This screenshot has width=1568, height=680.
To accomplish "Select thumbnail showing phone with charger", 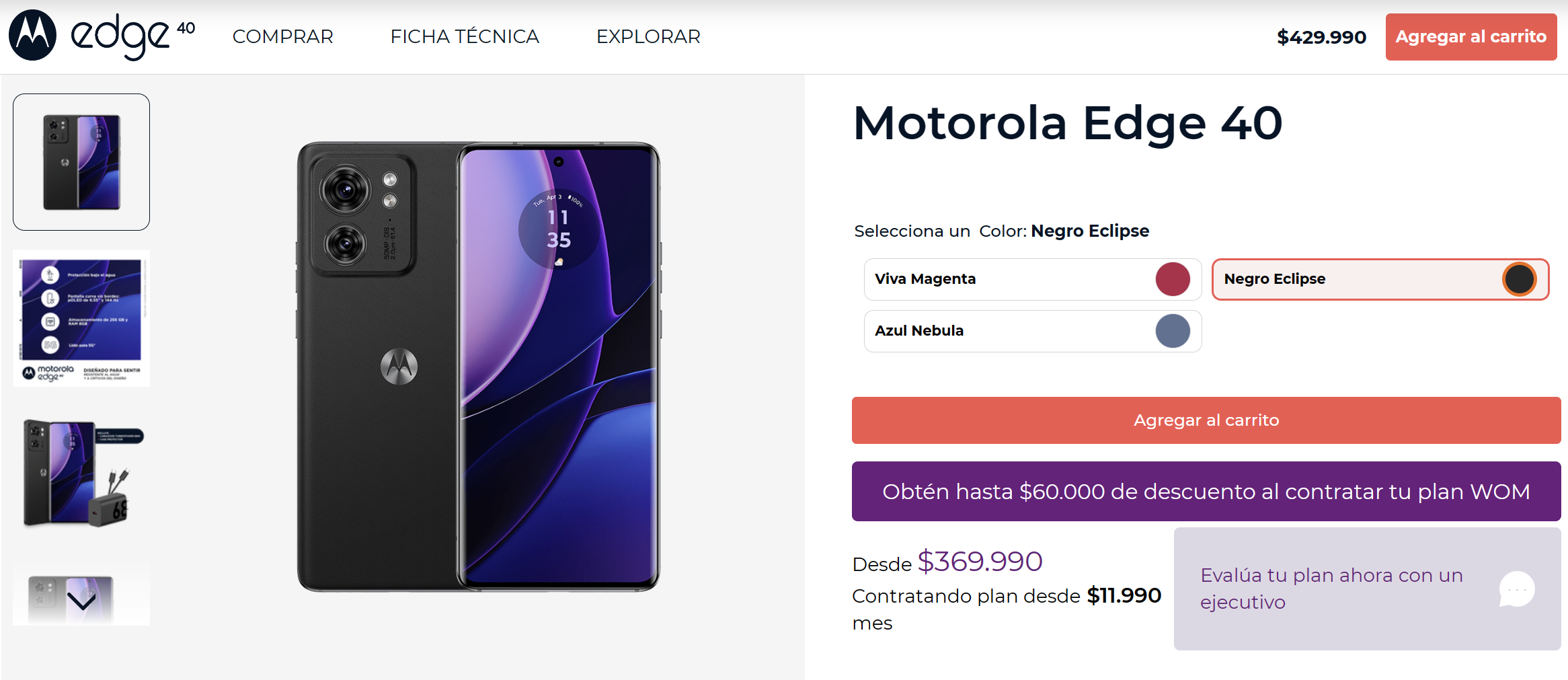I will tap(81, 473).
